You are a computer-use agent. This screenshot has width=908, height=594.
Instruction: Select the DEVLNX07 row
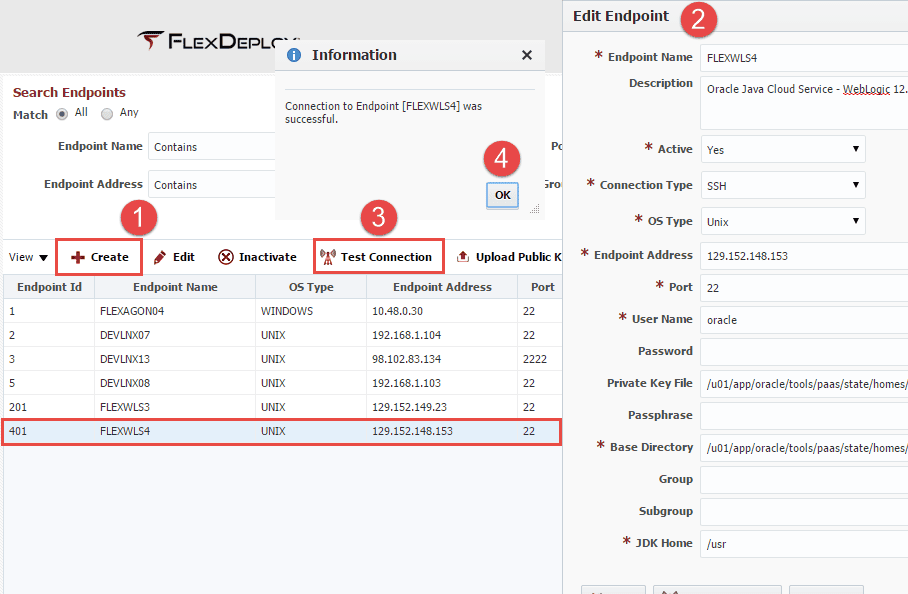(283, 335)
